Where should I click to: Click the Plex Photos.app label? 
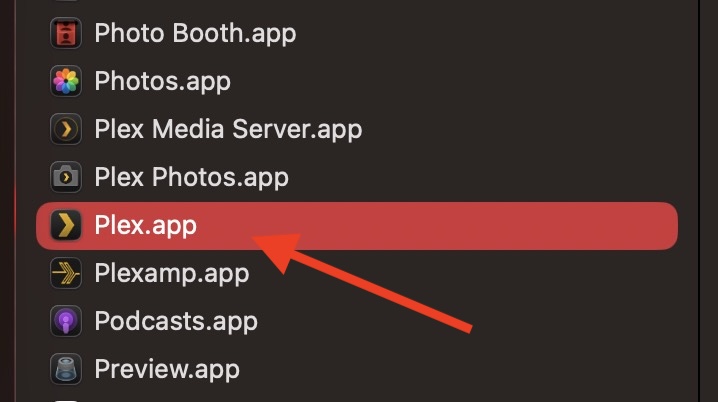pyautogui.click(x=191, y=178)
